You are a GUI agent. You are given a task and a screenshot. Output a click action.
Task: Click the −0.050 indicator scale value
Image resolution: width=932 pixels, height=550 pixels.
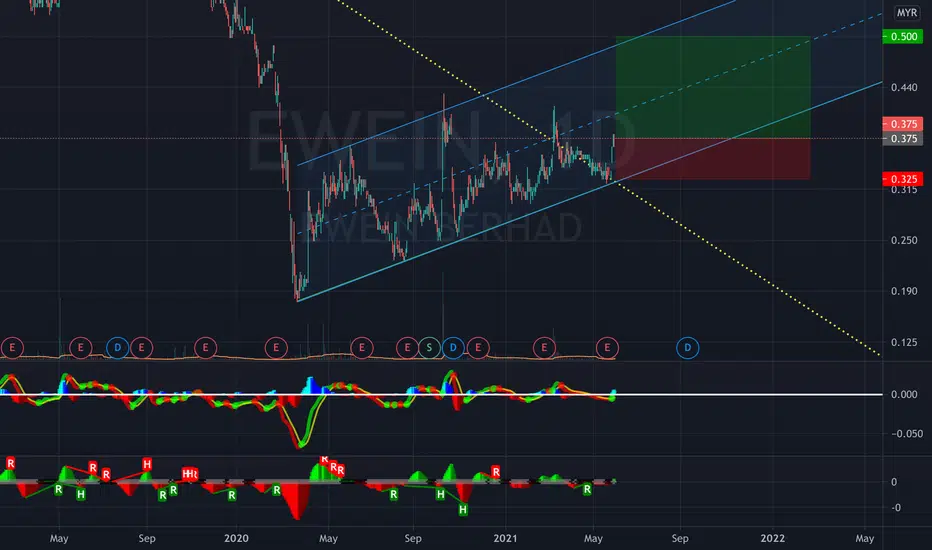907,433
